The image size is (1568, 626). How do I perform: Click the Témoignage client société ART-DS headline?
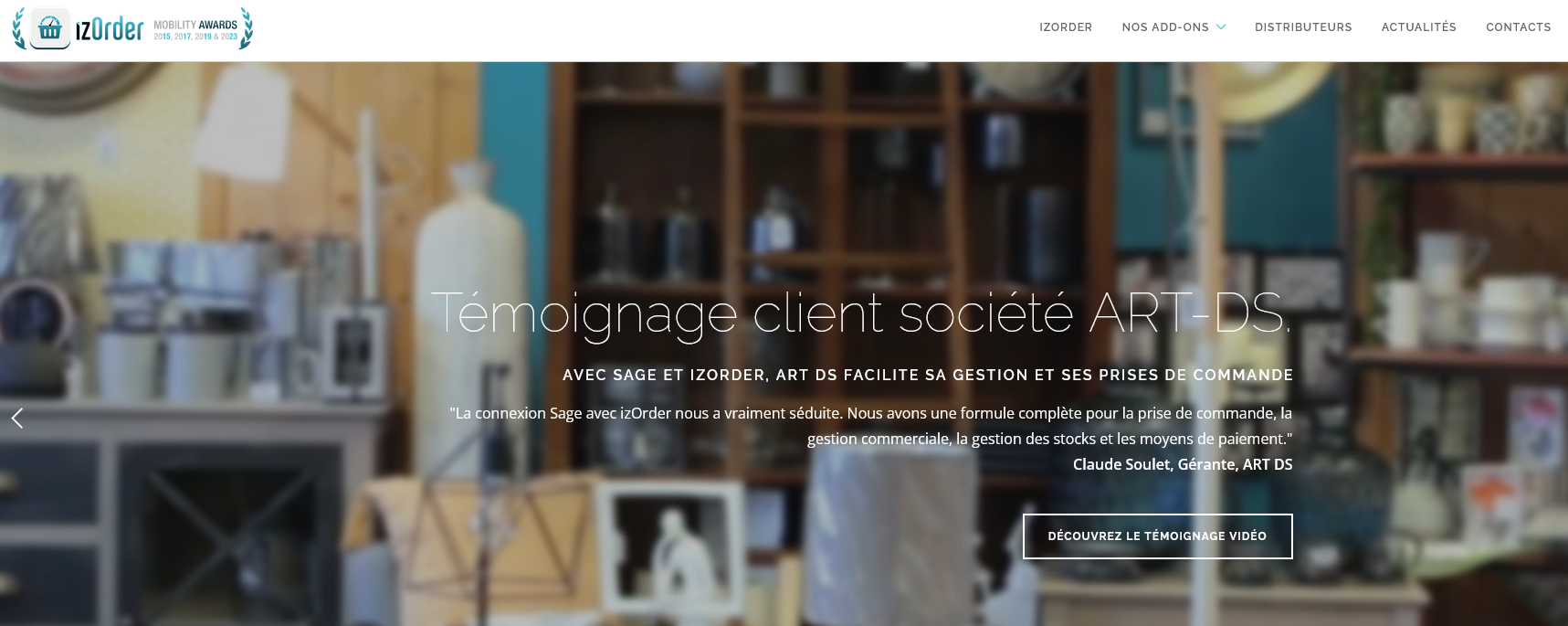coord(860,313)
